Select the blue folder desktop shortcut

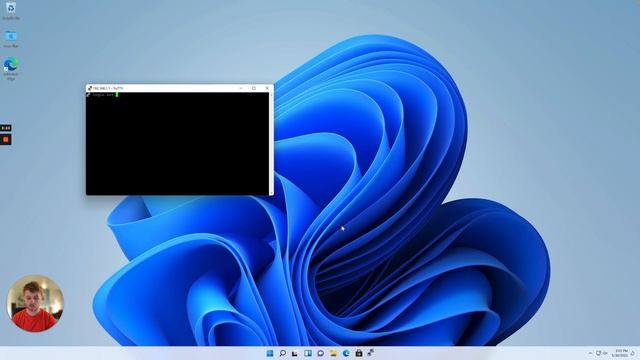pos(11,39)
